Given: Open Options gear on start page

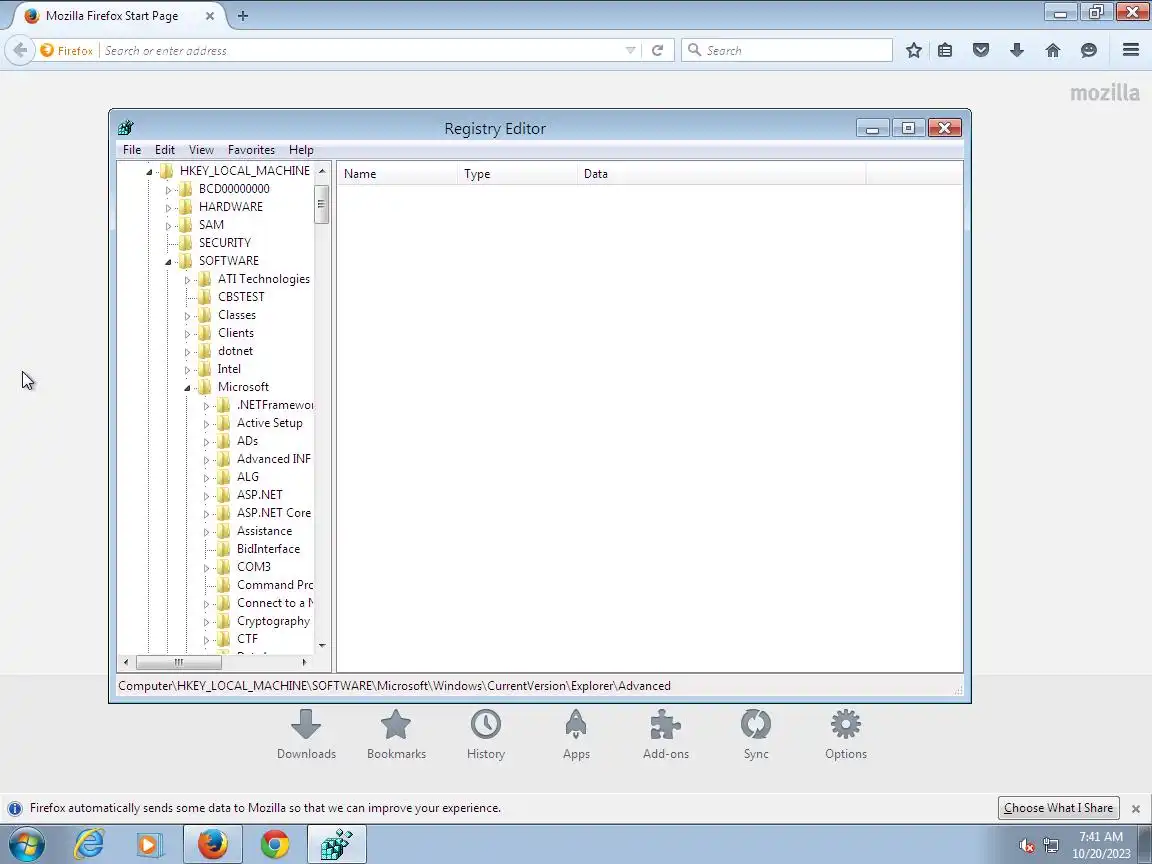Looking at the screenshot, I should pyautogui.click(x=846, y=734).
